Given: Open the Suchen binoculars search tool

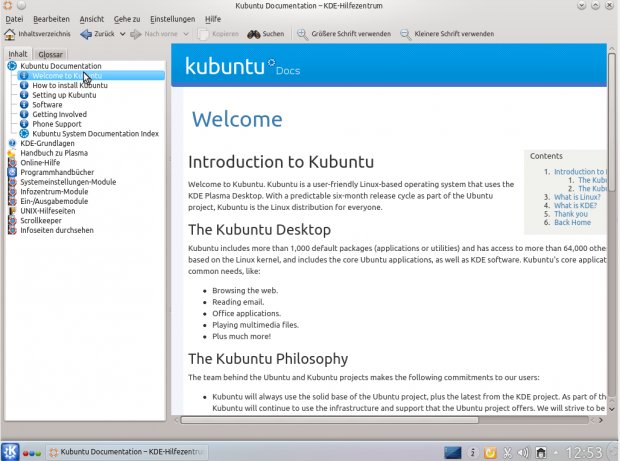Looking at the screenshot, I should (x=254, y=34).
